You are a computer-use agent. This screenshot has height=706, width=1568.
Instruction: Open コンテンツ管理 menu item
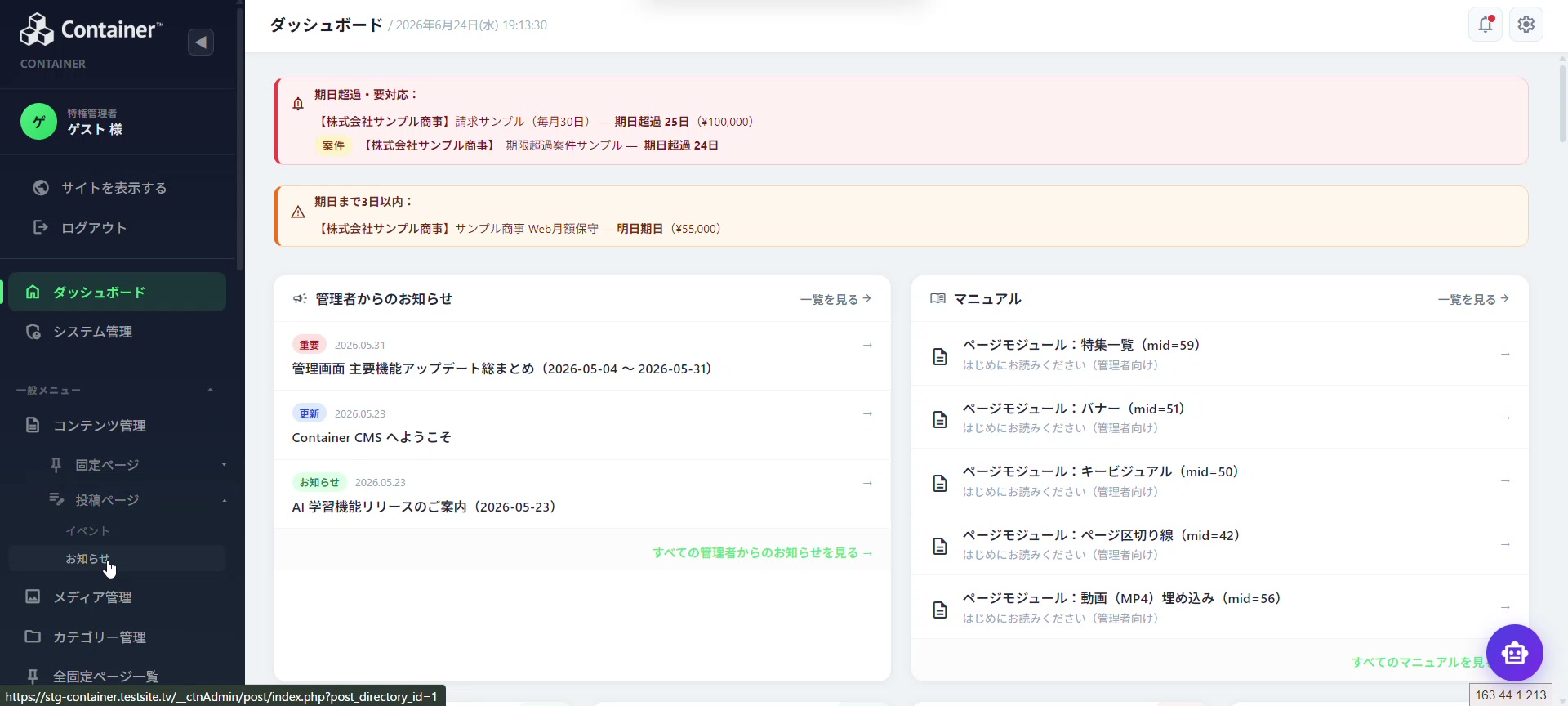coord(117,425)
